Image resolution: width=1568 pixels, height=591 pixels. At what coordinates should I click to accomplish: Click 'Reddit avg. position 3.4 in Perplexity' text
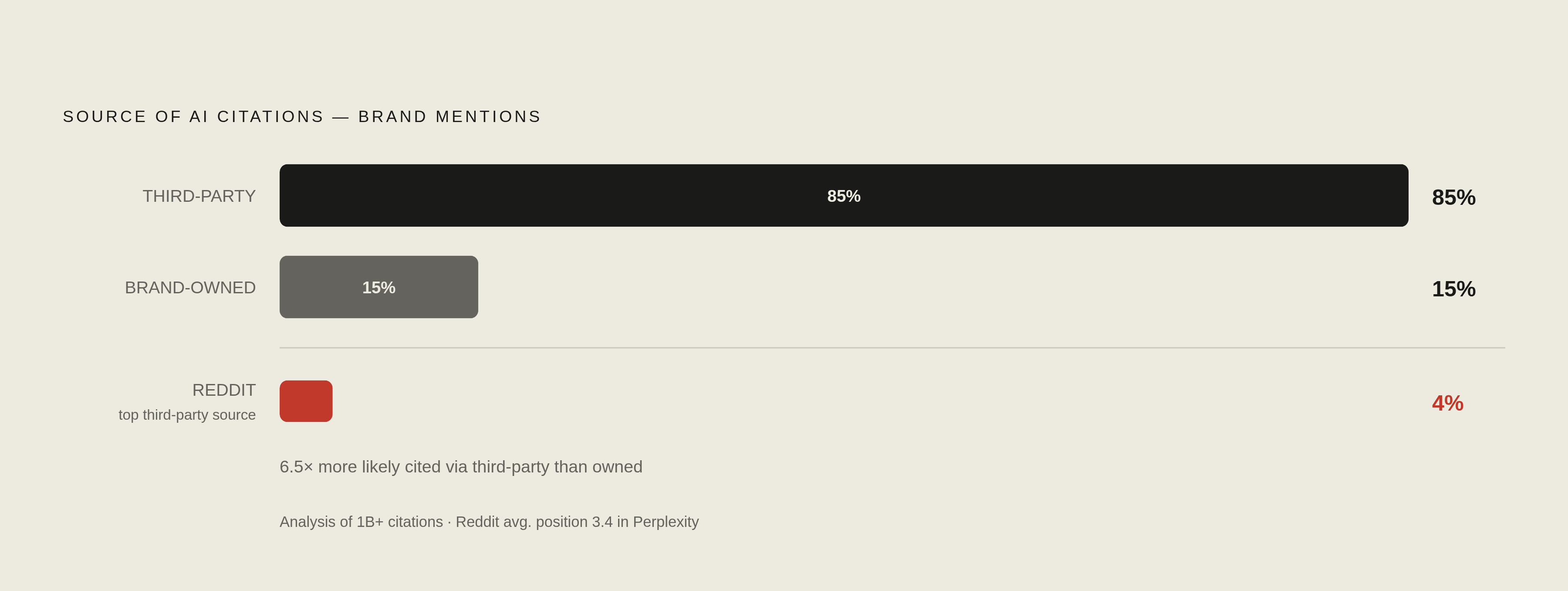pos(577,522)
